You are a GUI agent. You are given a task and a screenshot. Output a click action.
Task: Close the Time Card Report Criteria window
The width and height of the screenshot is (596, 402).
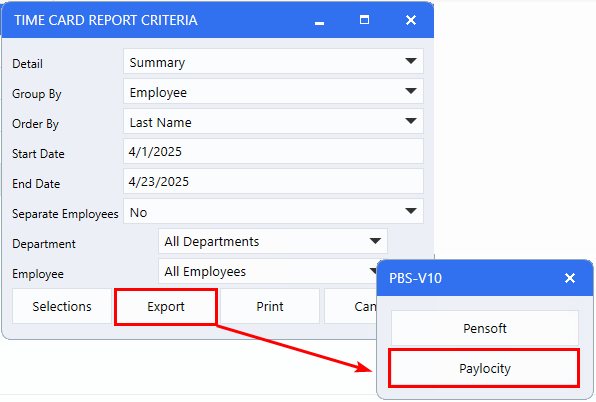(411, 20)
